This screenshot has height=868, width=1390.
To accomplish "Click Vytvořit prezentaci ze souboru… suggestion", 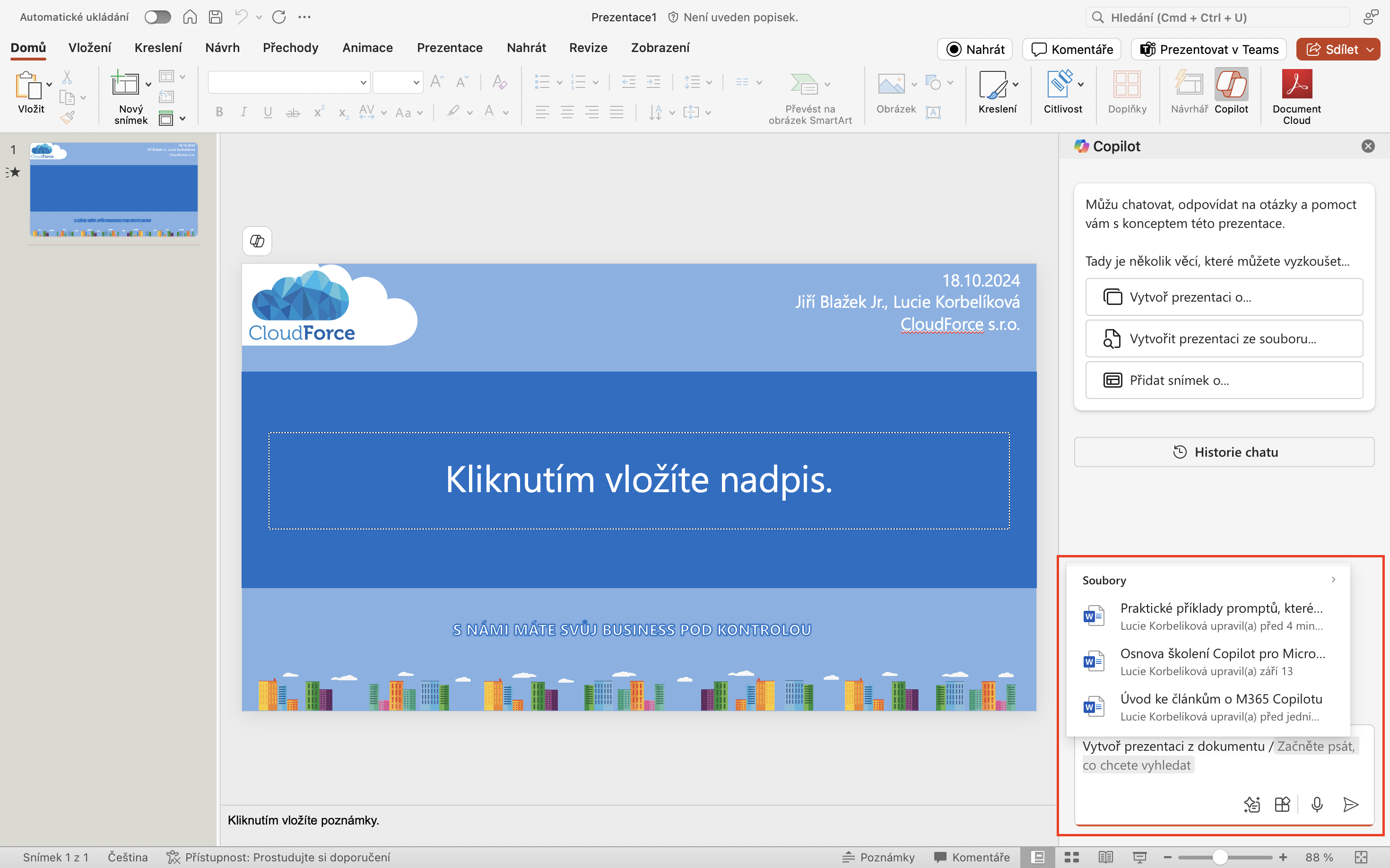I will pos(1224,339).
